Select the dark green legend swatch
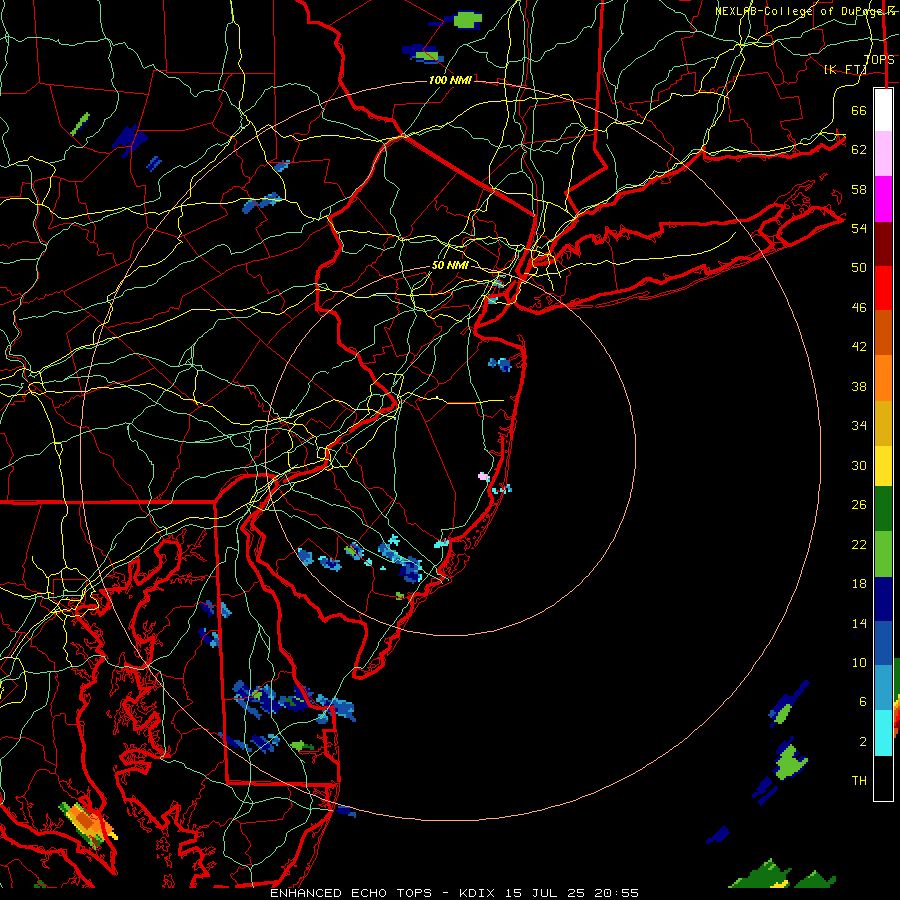The width and height of the screenshot is (900, 900). 883,509
